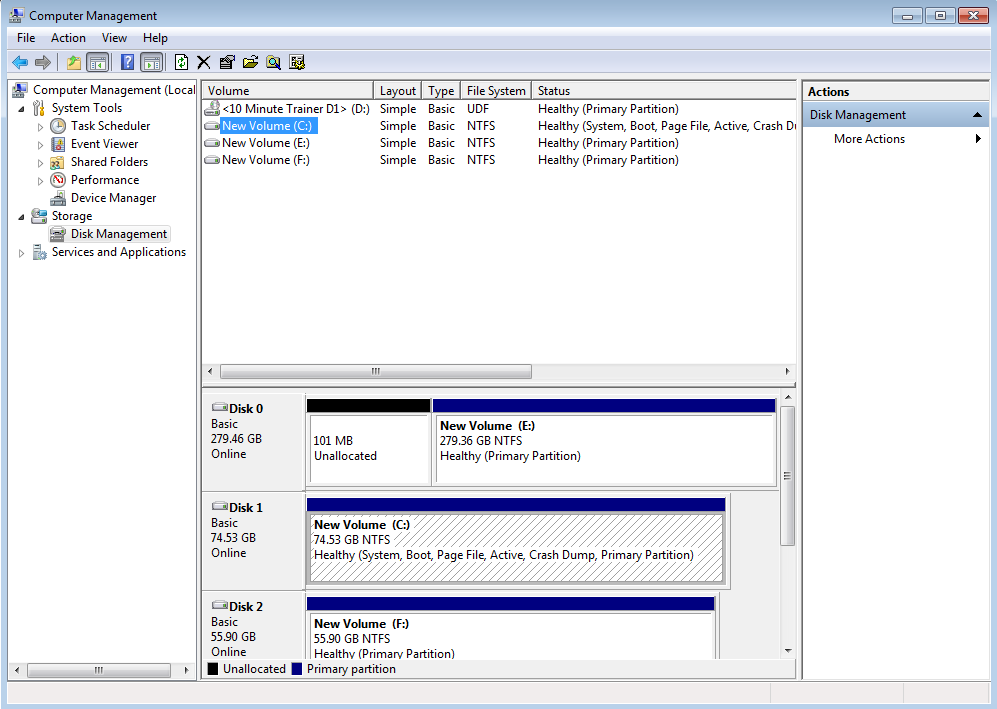Image resolution: width=997 pixels, height=709 pixels.
Task: Click the Performance icon in tree
Action: pos(58,180)
